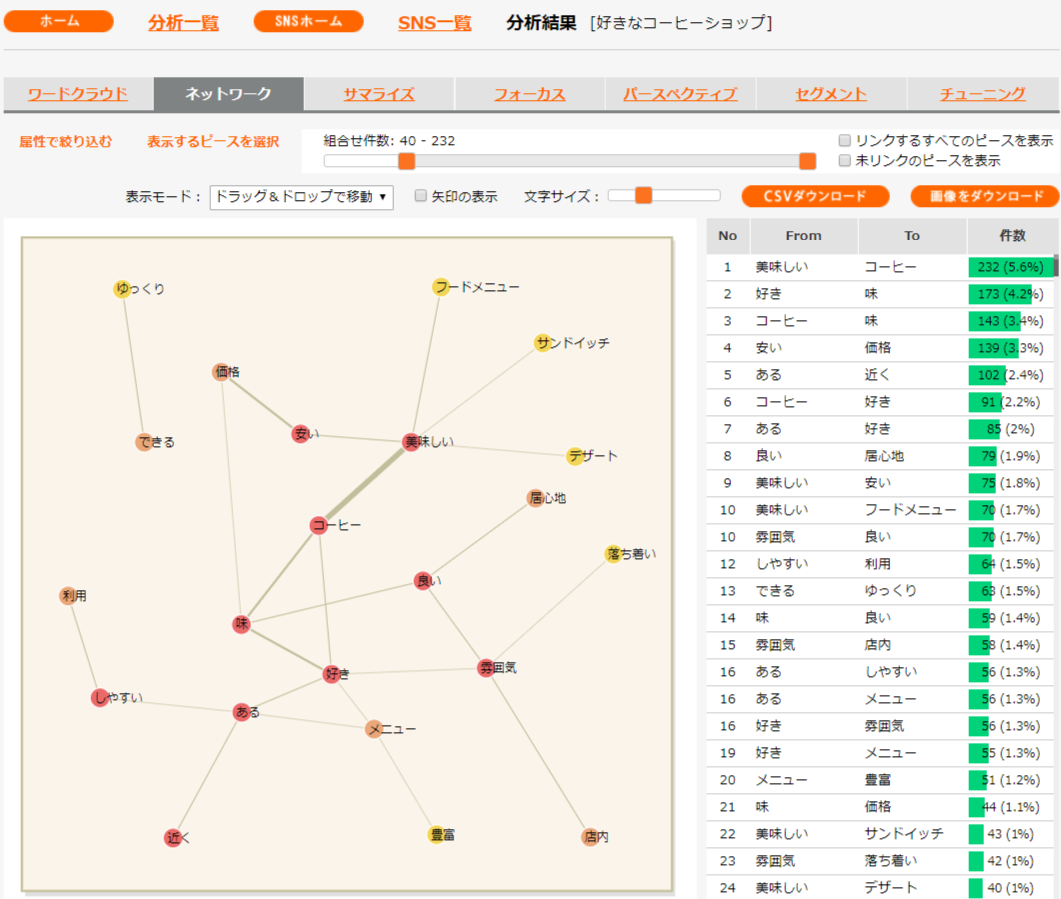Click the 雰囲気 node in the graph
Viewport: 1061px width, 899px height.
(487, 668)
